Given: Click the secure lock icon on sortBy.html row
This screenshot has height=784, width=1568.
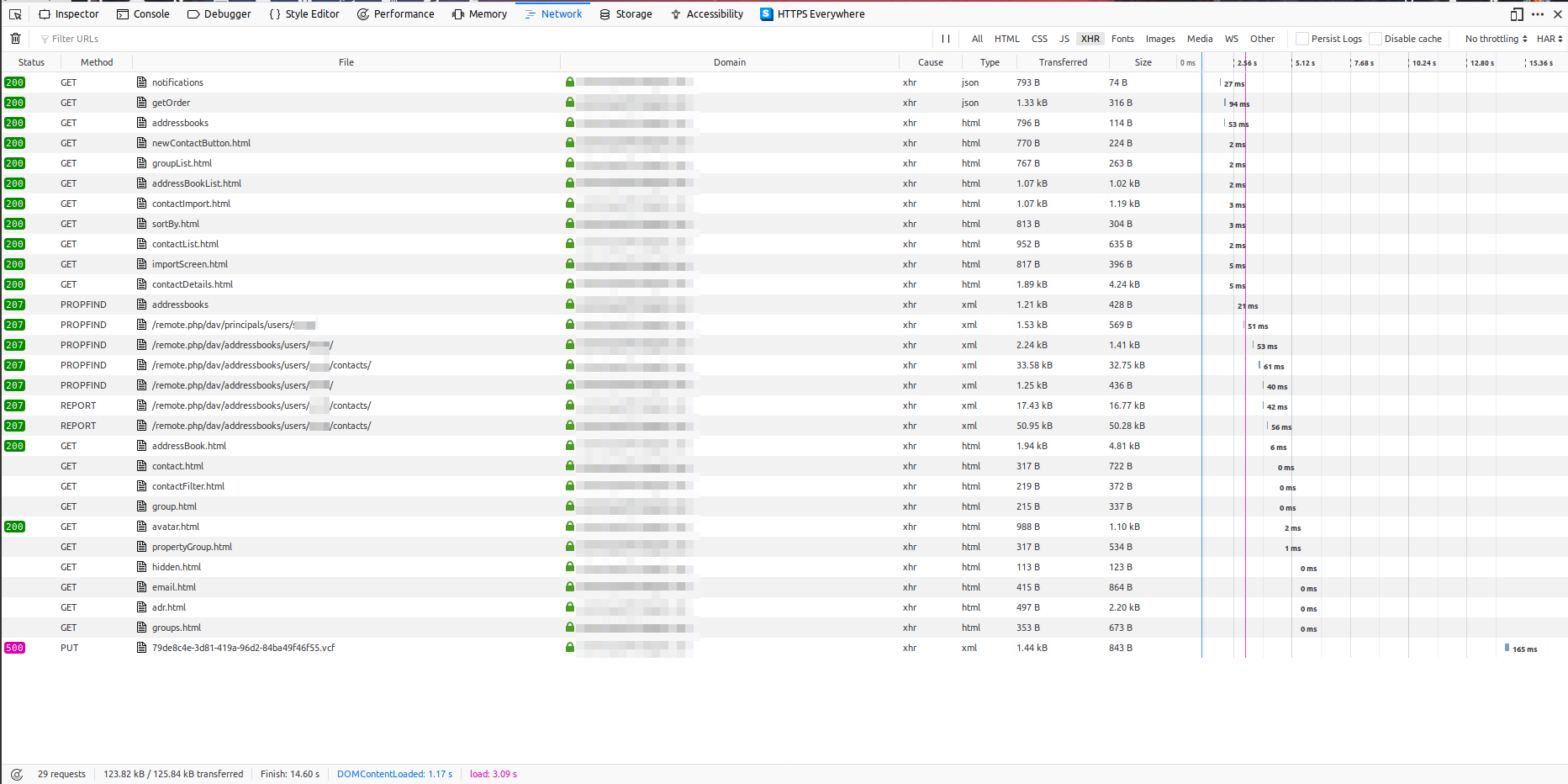Looking at the screenshot, I should (570, 224).
